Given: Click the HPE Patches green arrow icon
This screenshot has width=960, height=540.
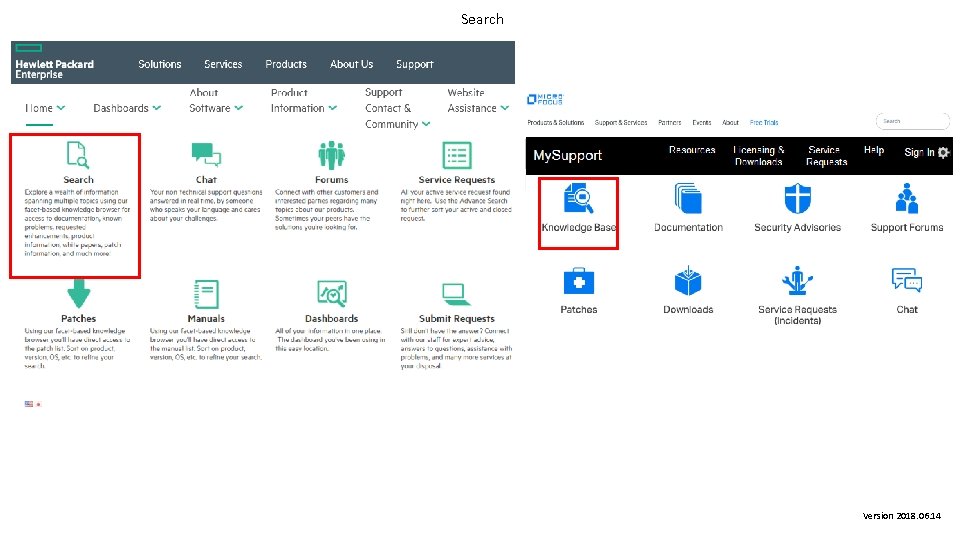Looking at the screenshot, I should pos(78,293).
